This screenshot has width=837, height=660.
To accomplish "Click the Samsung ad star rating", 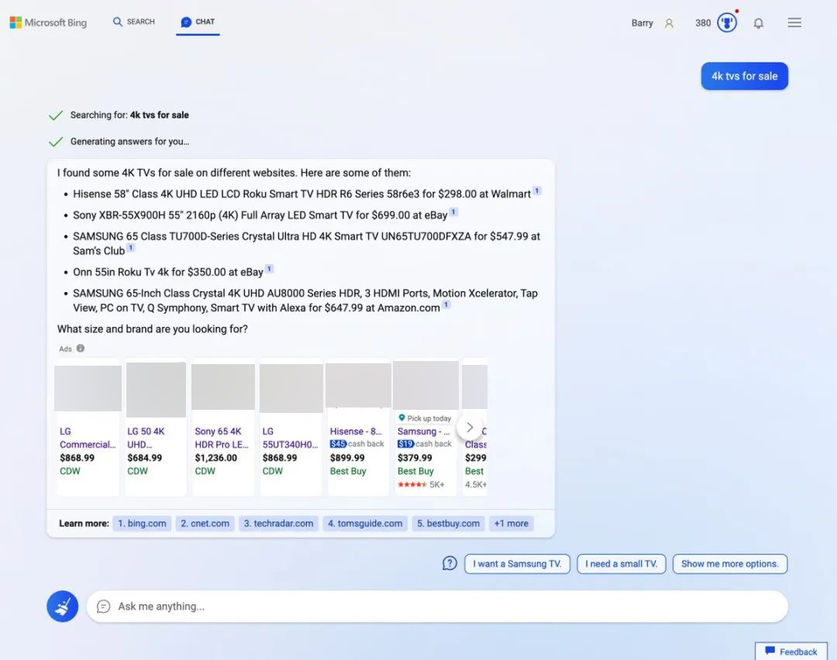I will click(412, 484).
